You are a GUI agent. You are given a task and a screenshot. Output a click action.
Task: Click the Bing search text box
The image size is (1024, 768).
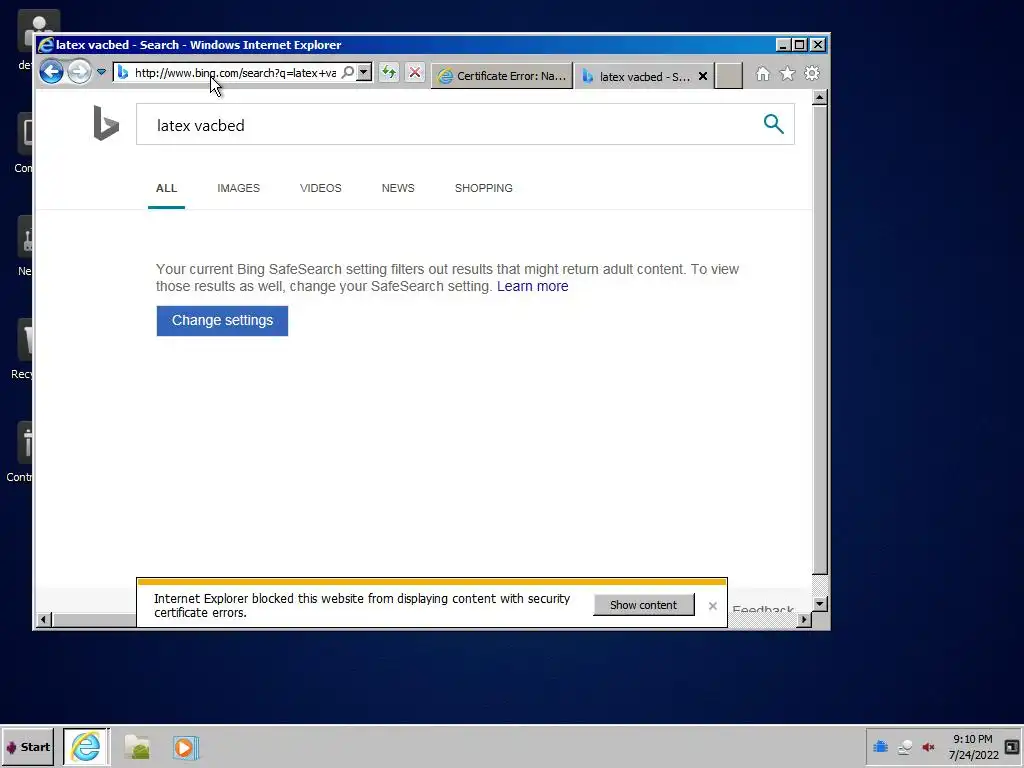pos(451,124)
